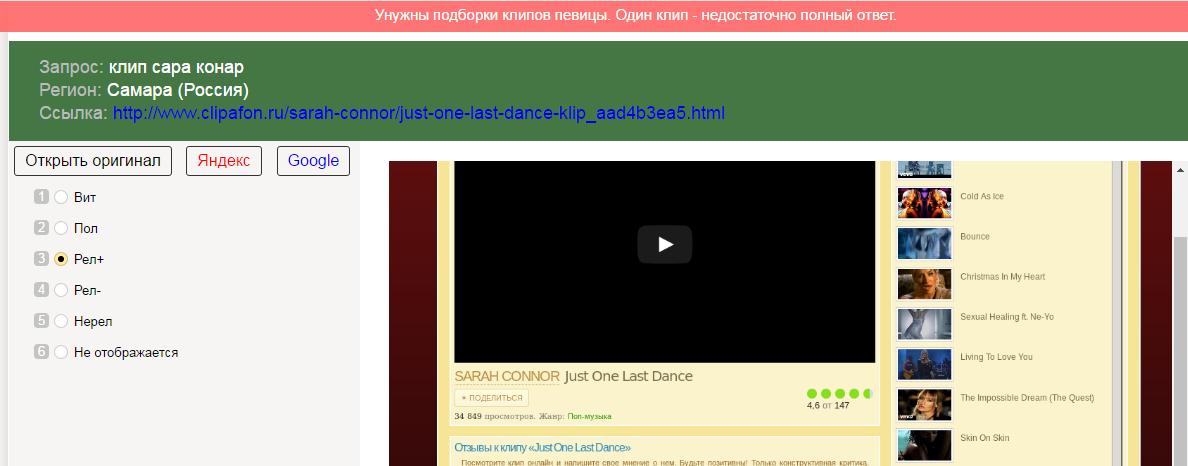Click the region text Самара (Россия)
Viewport: 1188px width, 466px height.
178,90
